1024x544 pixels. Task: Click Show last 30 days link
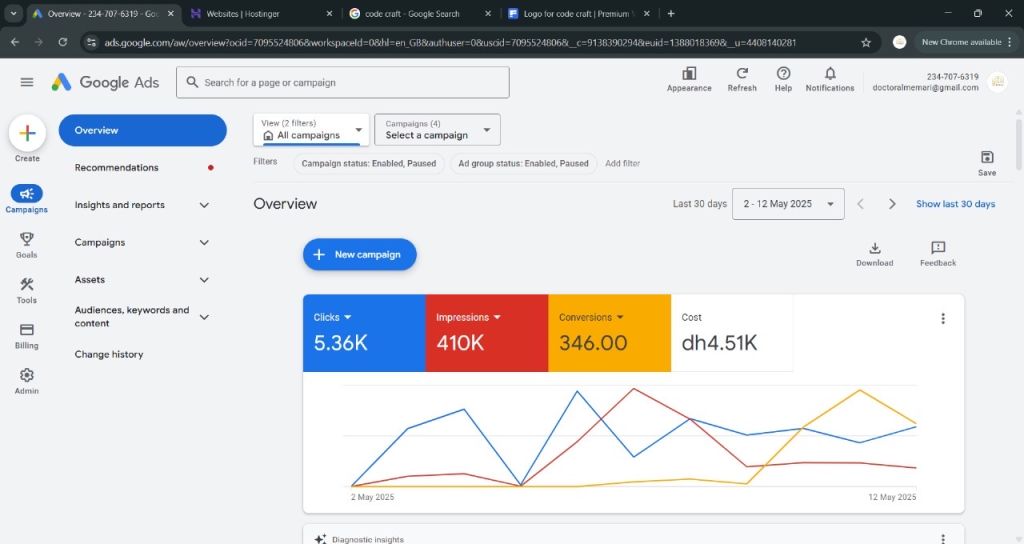point(955,204)
